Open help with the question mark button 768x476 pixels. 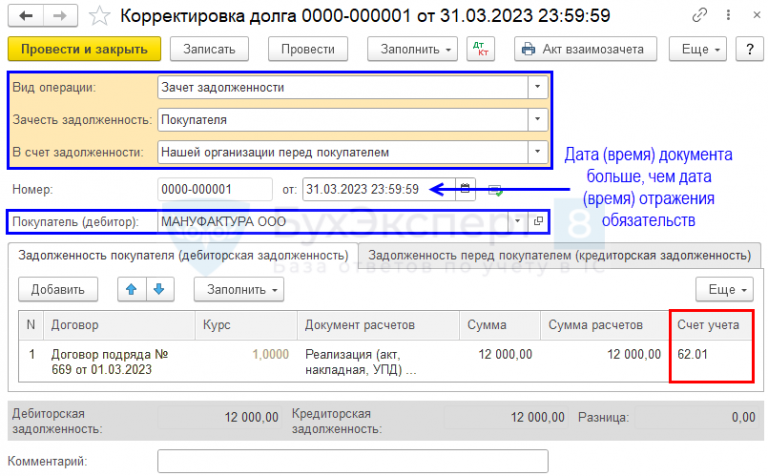(749, 49)
